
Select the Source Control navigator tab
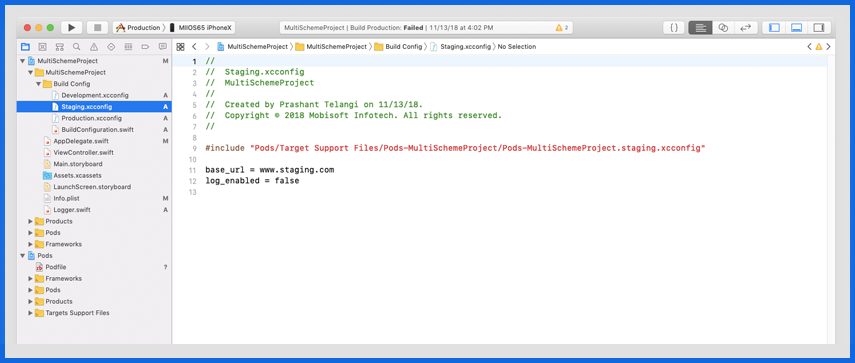click(43, 47)
